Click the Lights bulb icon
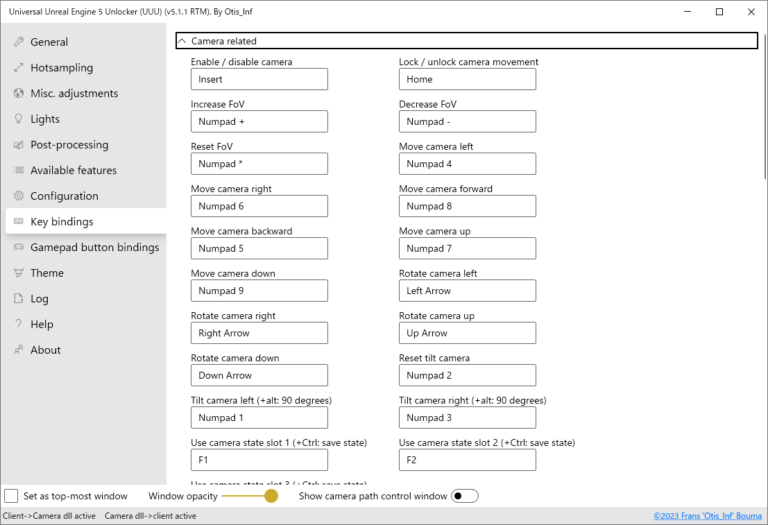Image resolution: width=768 pixels, height=525 pixels. (x=18, y=119)
